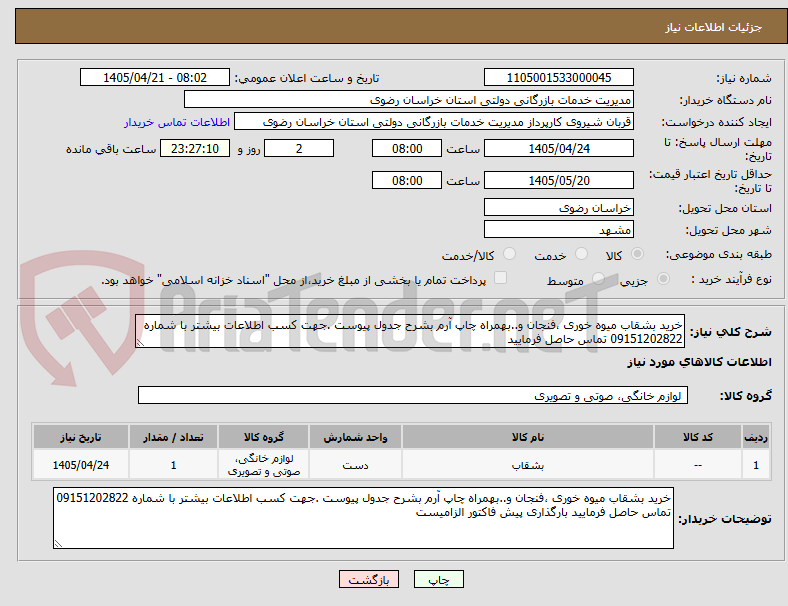Click the کد کالا column header

click(698, 437)
